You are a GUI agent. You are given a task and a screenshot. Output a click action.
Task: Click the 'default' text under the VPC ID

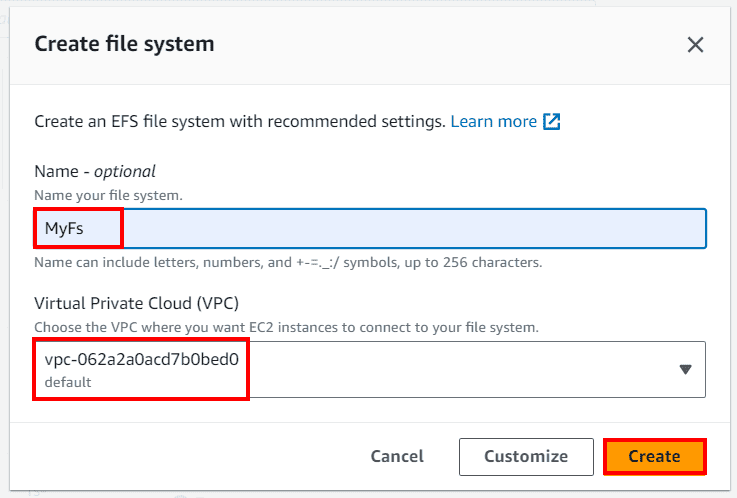[67, 383]
